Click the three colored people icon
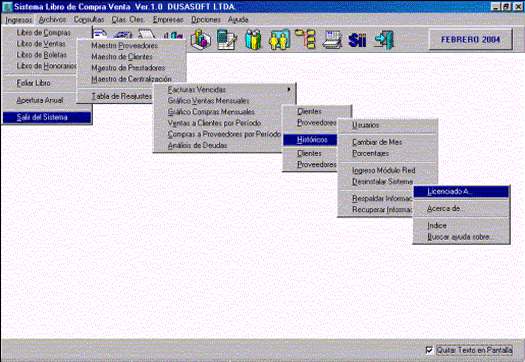The width and height of the screenshot is (525, 362). coord(253,40)
